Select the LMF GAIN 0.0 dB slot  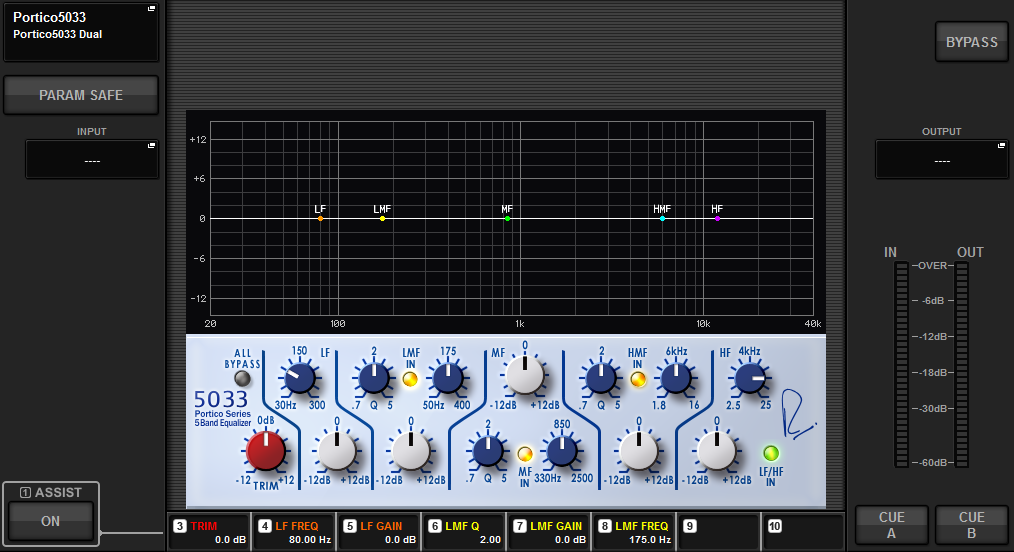[x=549, y=533]
